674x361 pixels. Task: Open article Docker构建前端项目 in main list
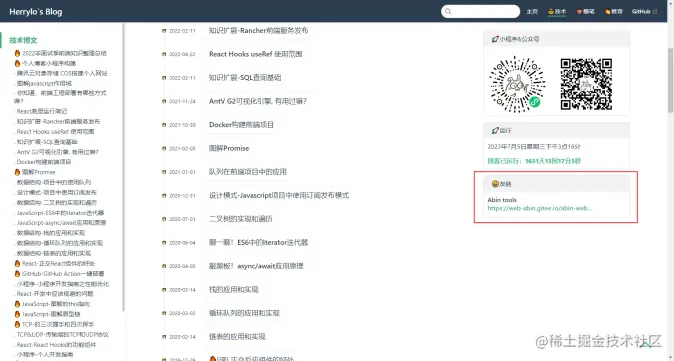click(241, 125)
